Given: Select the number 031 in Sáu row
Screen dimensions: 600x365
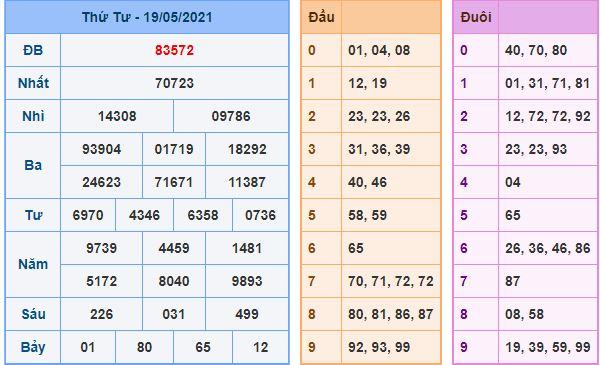Looking at the screenshot, I should (174, 314).
